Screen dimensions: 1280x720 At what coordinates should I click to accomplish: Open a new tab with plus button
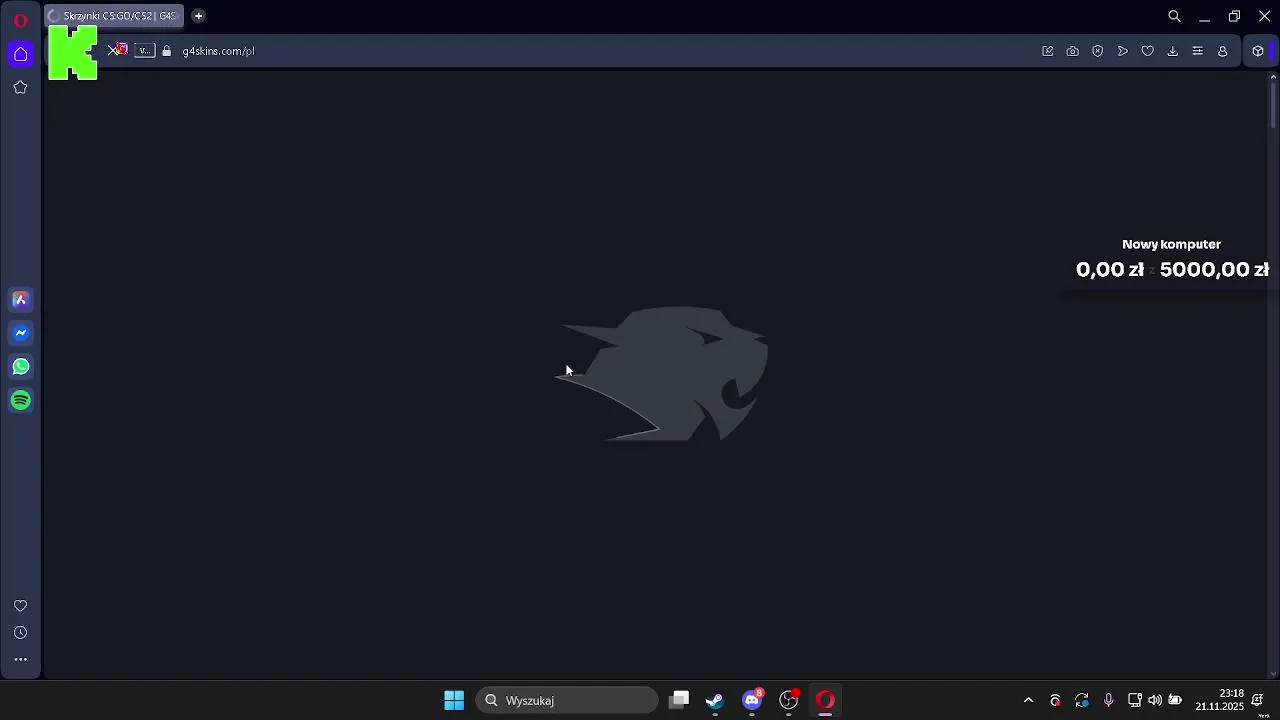[198, 16]
